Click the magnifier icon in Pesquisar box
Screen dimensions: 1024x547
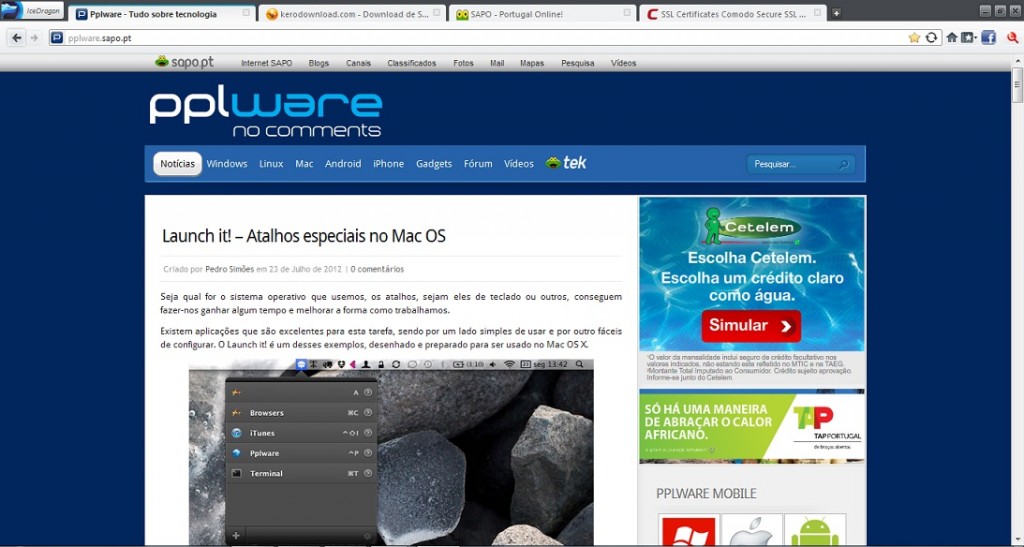(844, 164)
